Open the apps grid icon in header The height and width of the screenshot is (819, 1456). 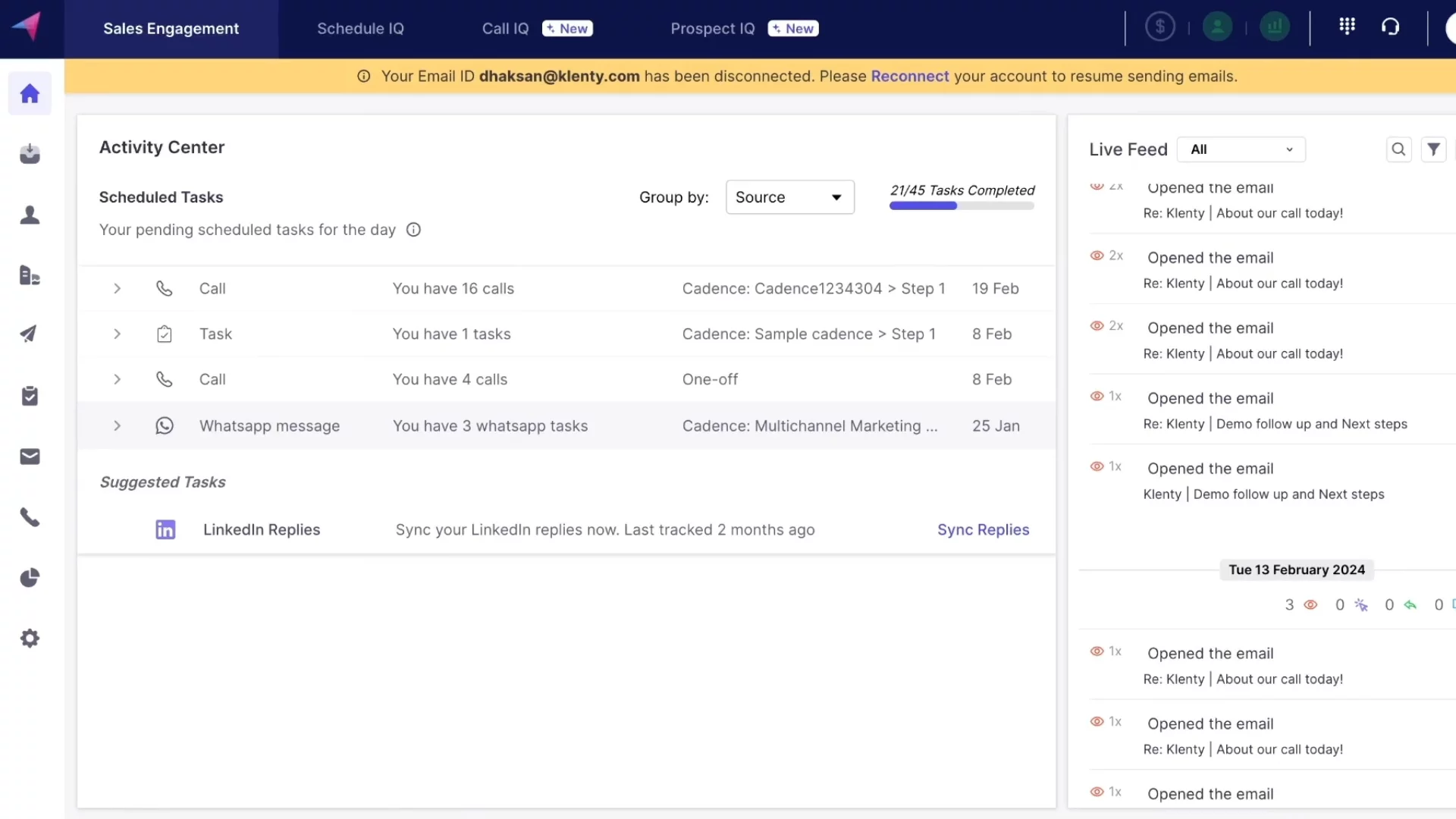1347,27
